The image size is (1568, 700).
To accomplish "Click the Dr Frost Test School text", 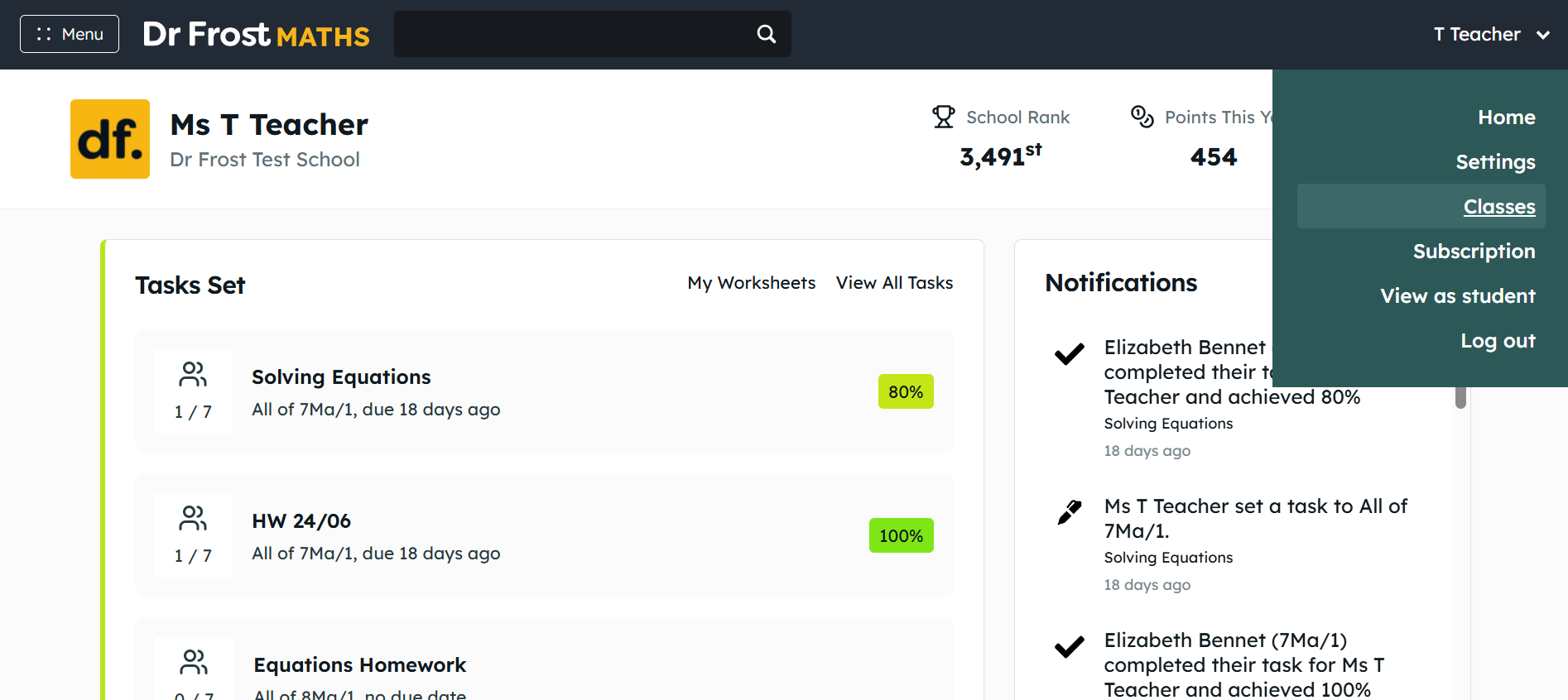I will click(265, 160).
